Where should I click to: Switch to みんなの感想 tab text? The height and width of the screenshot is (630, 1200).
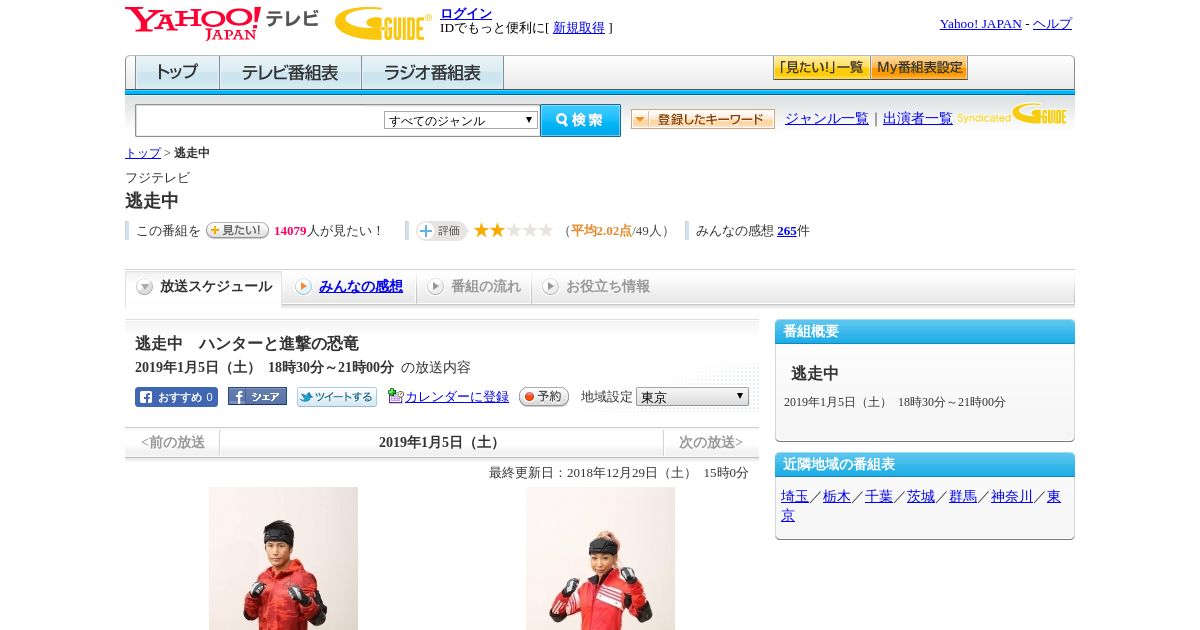pos(361,287)
